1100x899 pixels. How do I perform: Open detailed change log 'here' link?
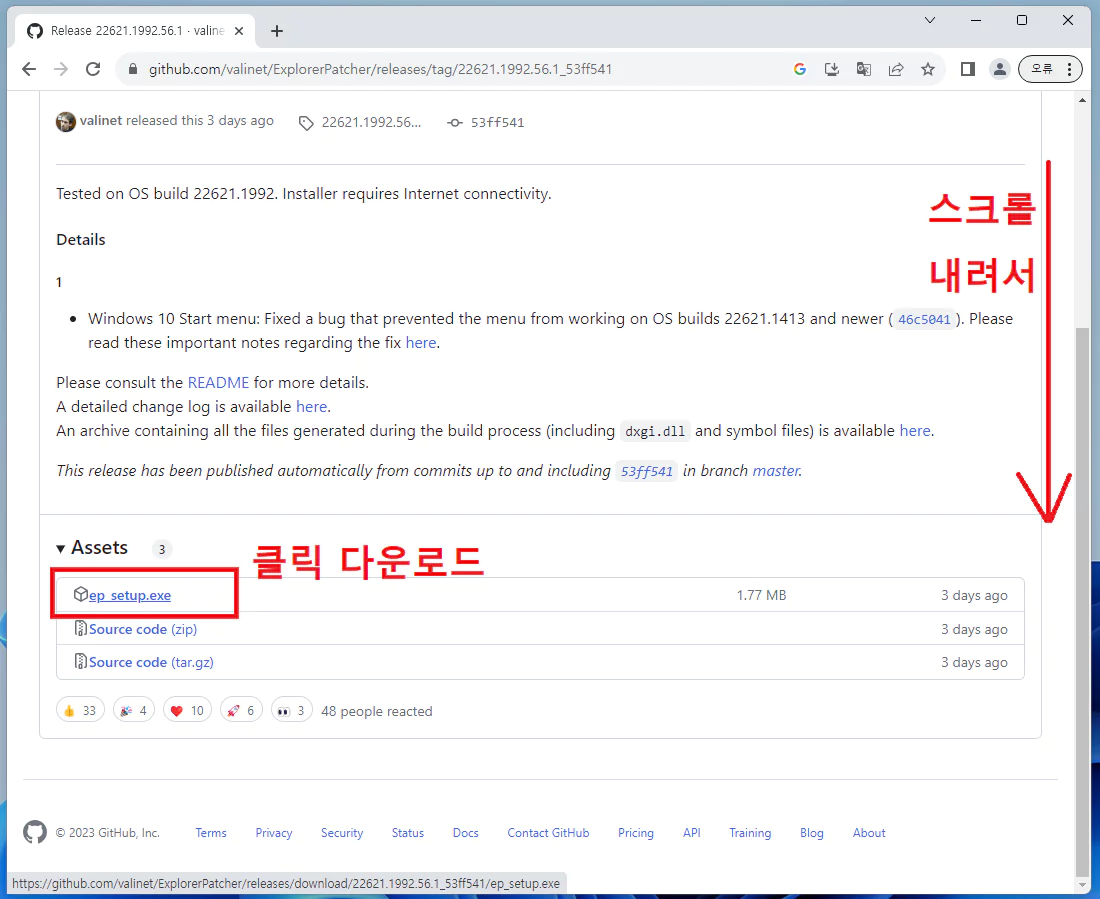(x=311, y=406)
